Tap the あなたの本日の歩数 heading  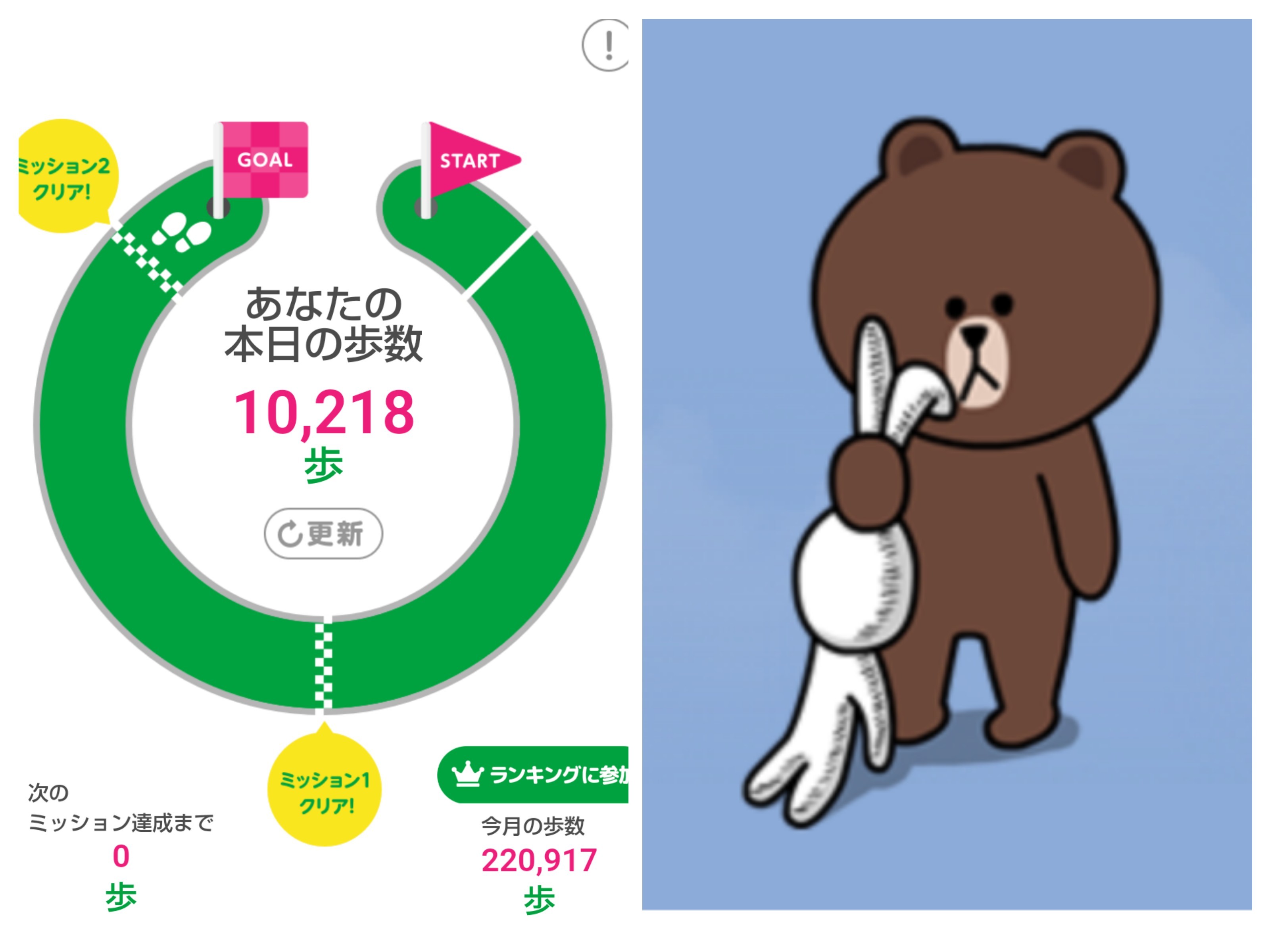pyautogui.click(x=323, y=324)
